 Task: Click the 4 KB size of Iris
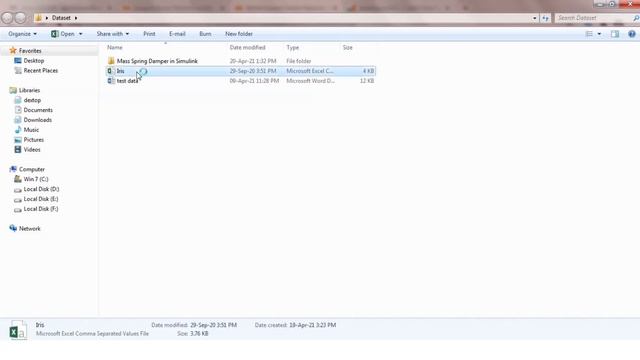[x=368, y=71]
